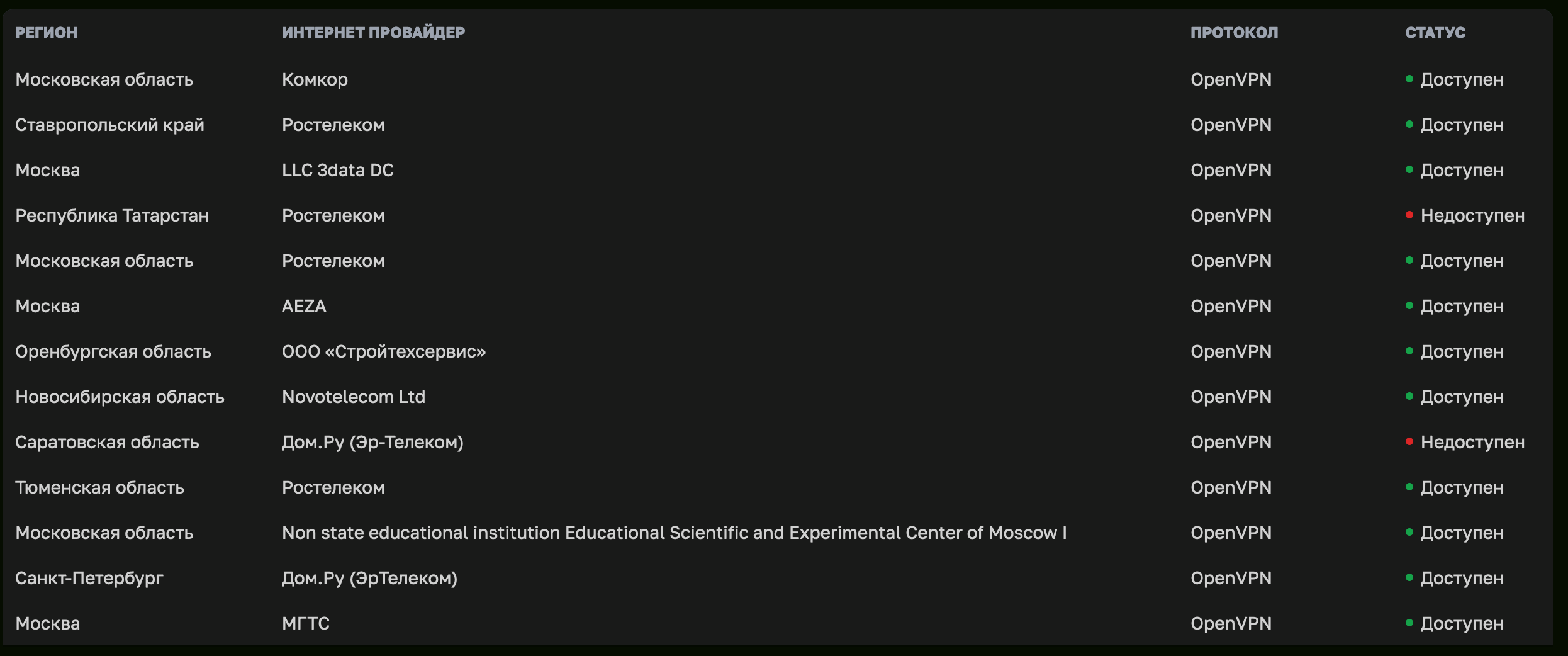The image size is (1568, 656).
Task: Select the Дом.Ру (Эр-Телеком) provider entry
Action: 372,442
